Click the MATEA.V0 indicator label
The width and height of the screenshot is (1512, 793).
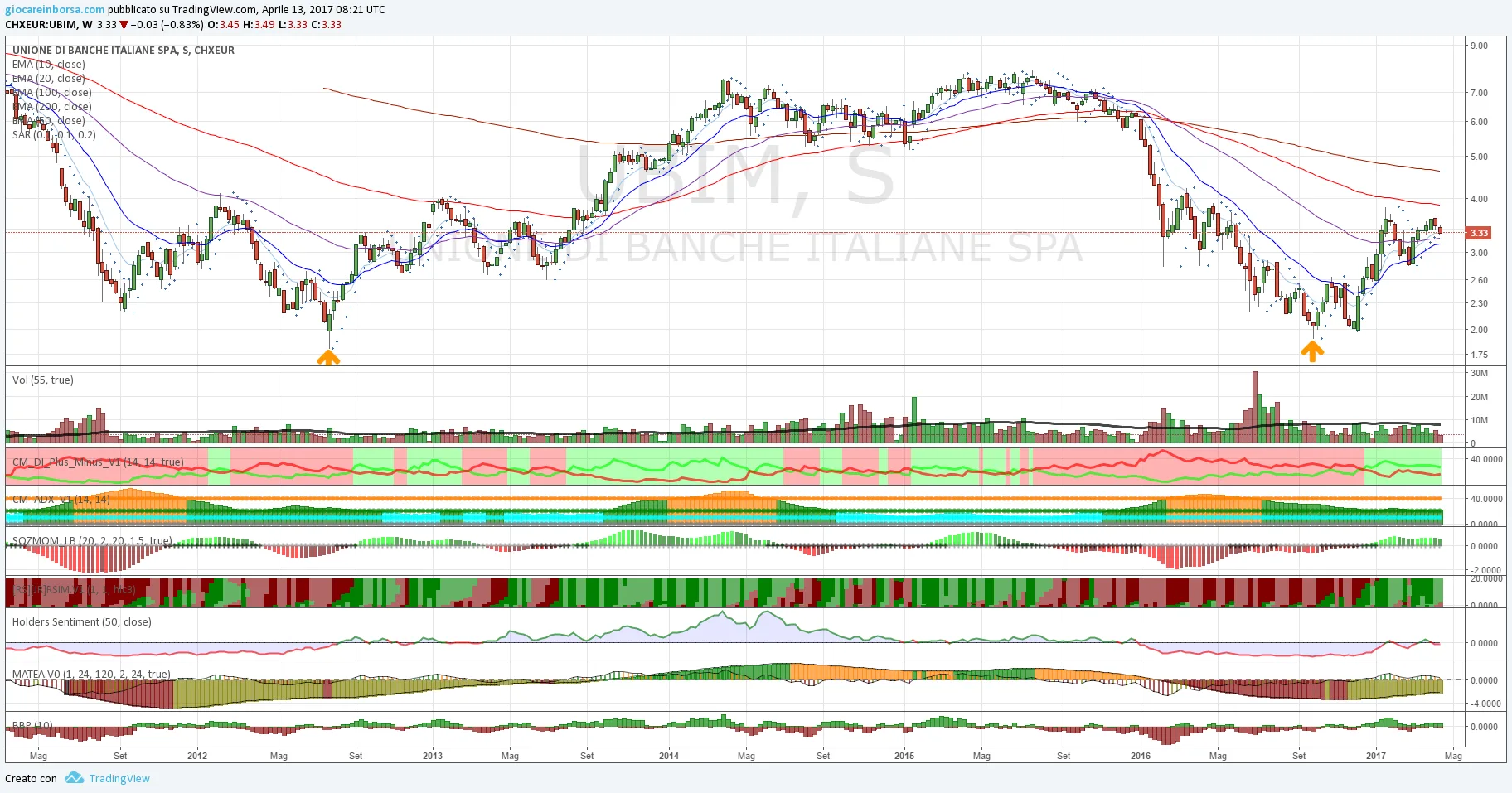[91, 674]
